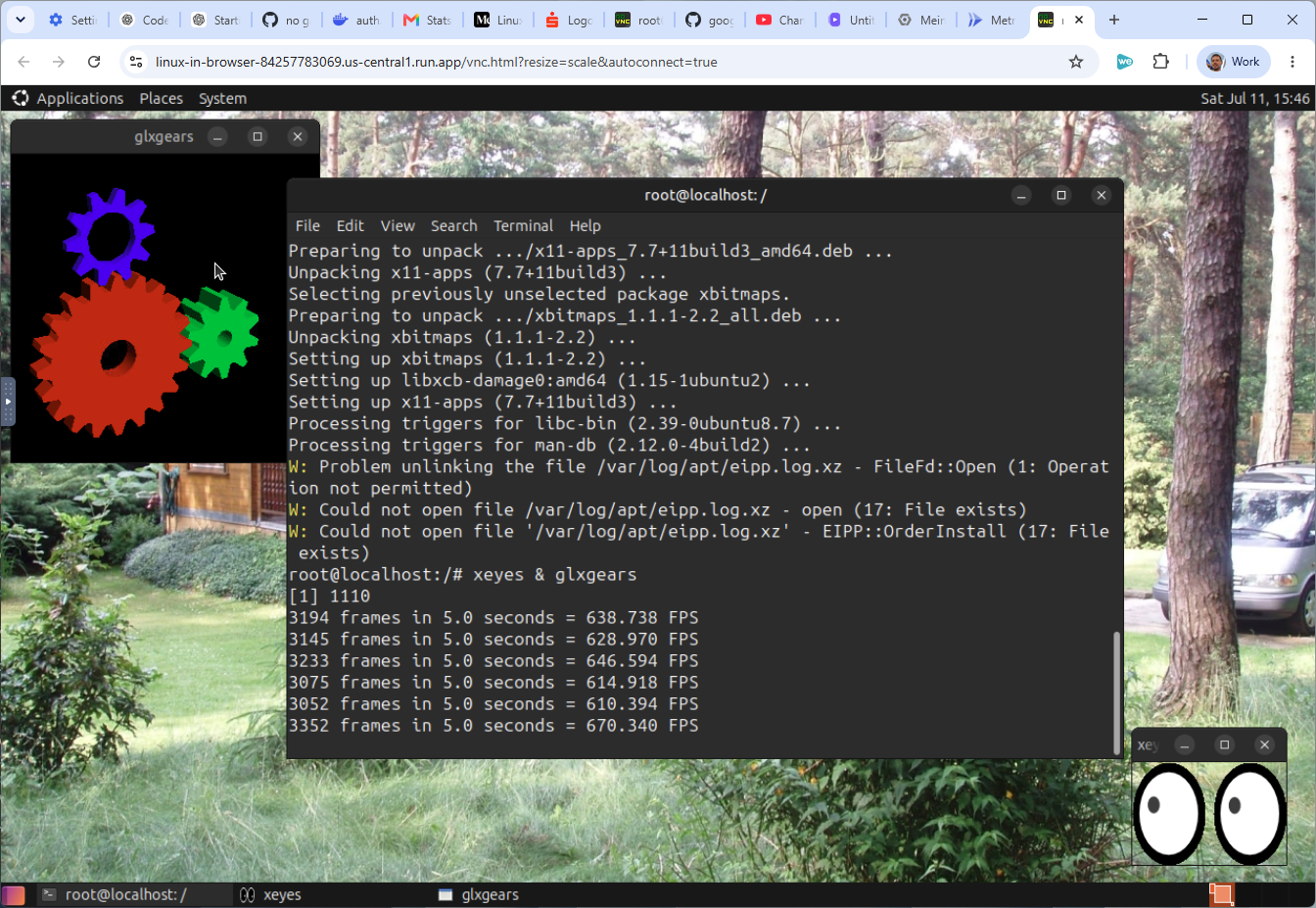Minimize the xeyes window
The image size is (1316, 908).
click(x=1184, y=744)
